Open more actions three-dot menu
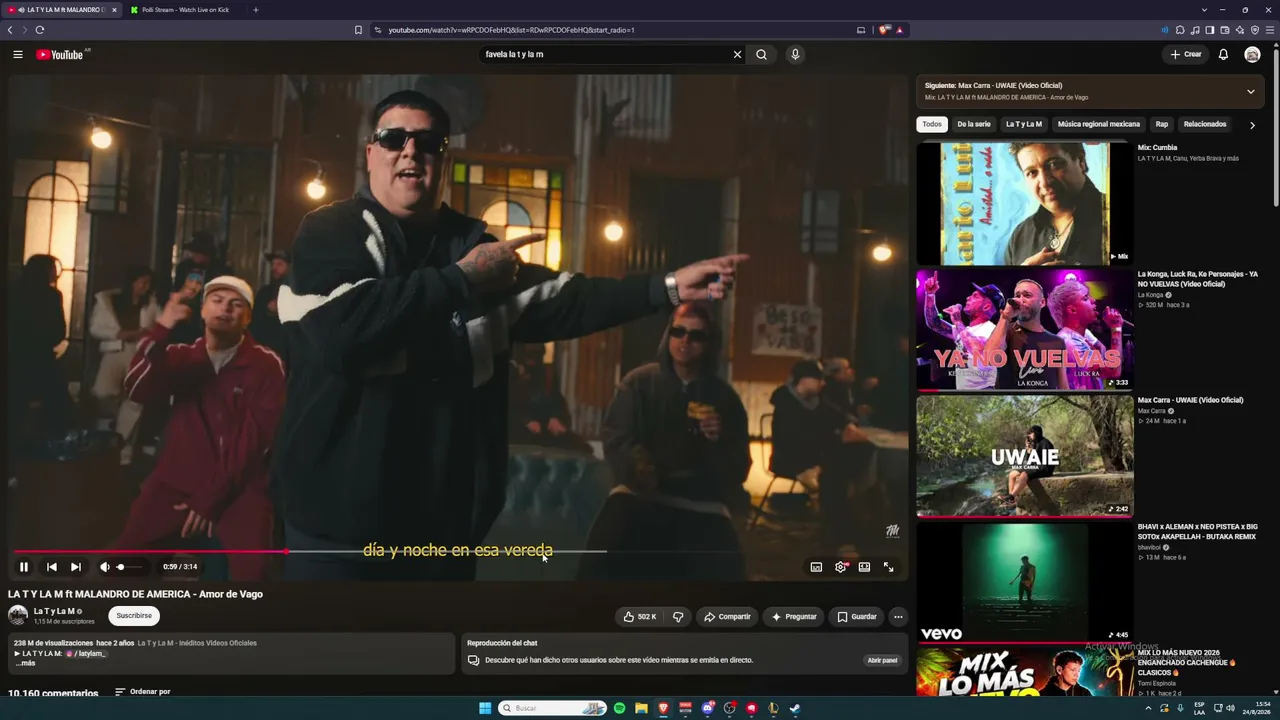This screenshot has width=1280, height=720. coord(898,617)
